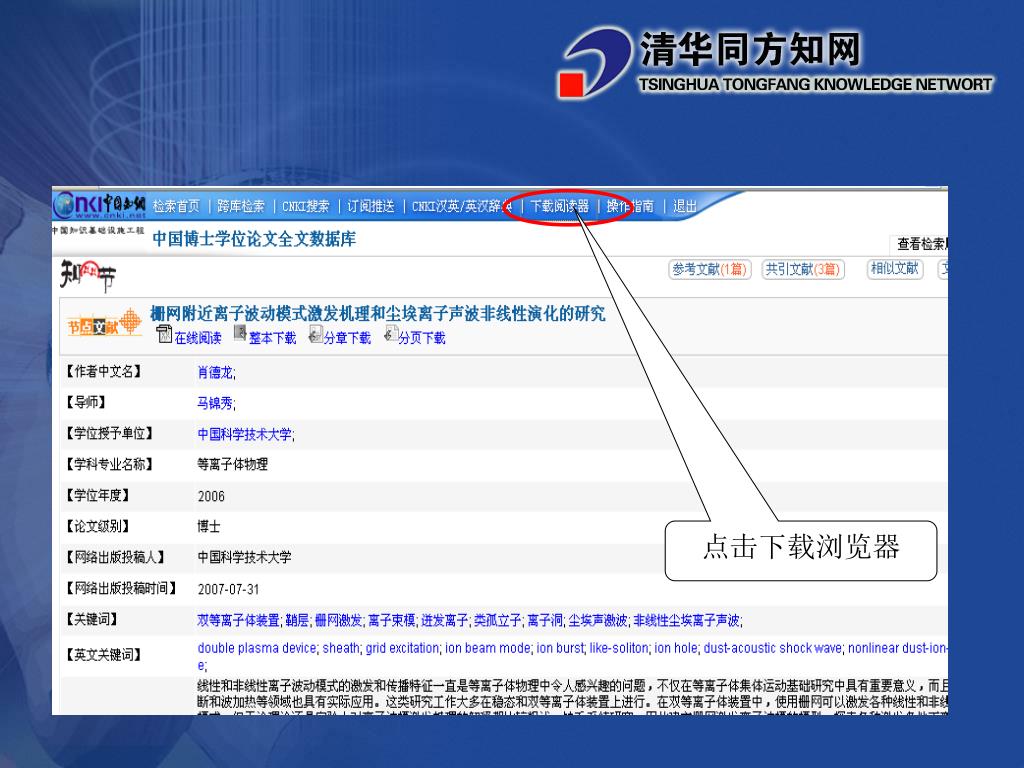Click the keyword 尘埃声激波
This screenshot has width=1024, height=768.
pos(598,620)
